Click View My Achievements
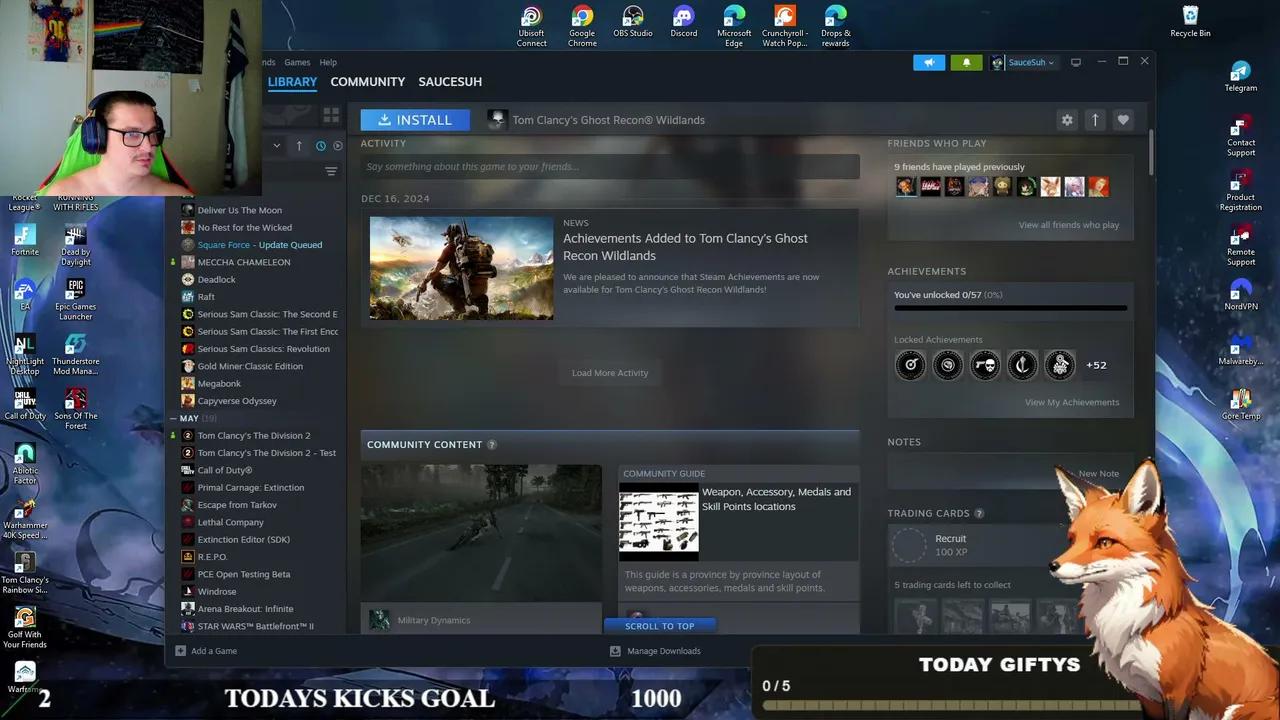The height and width of the screenshot is (720, 1280). click(1072, 402)
